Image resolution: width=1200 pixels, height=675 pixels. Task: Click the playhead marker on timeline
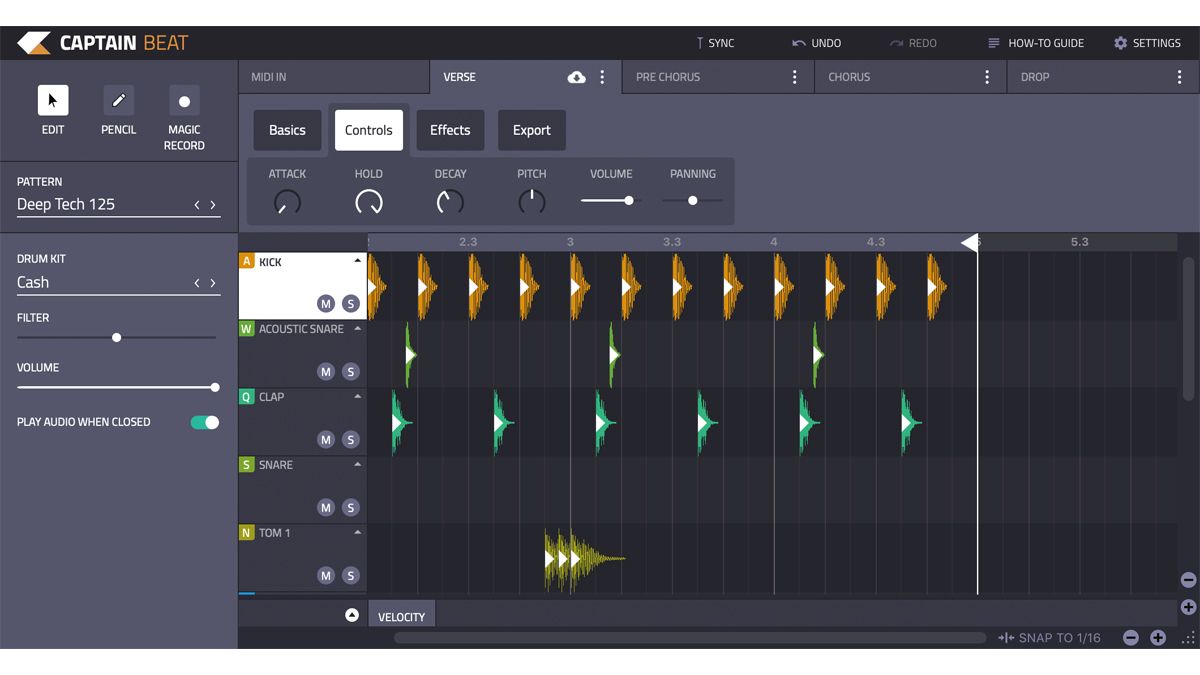(969, 242)
